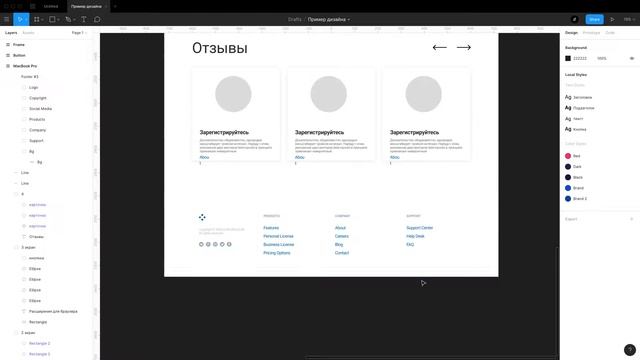
Task: Switch to the Untitled file tab
Action: [x=51, y=7]
